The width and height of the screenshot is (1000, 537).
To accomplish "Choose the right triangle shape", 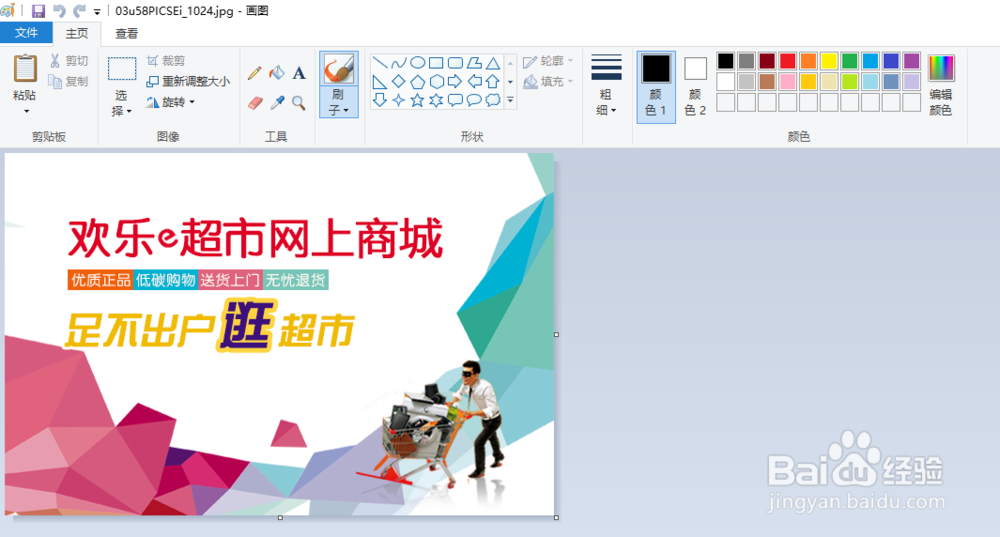I will click(x=379, y=82).
